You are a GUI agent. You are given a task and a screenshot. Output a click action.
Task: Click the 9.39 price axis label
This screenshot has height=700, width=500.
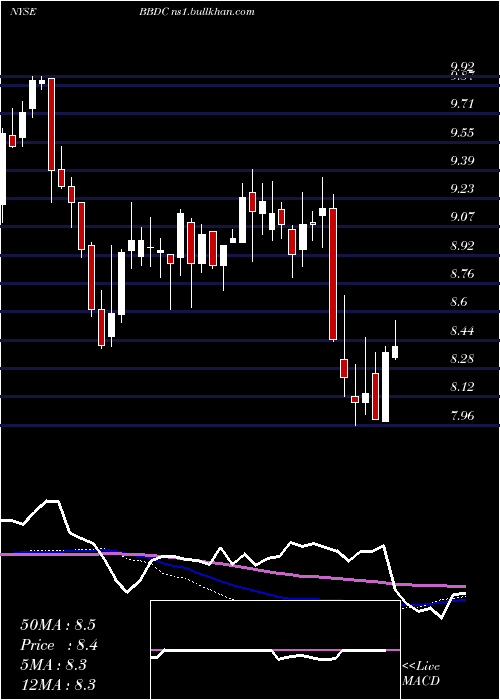coord(462,161)
